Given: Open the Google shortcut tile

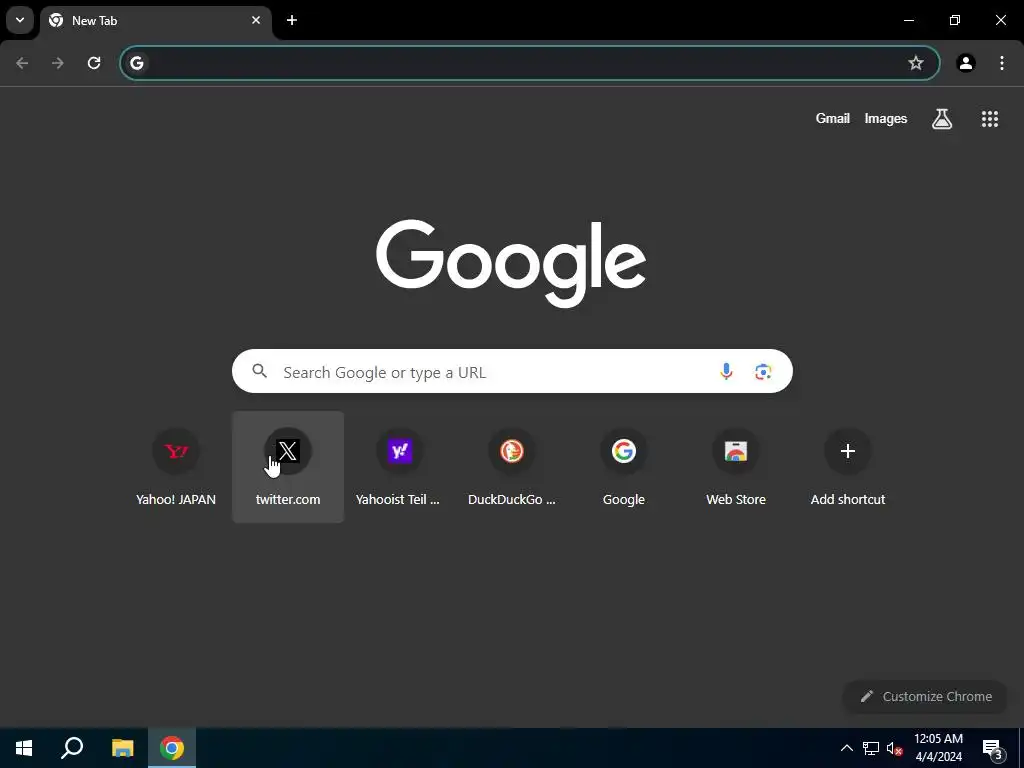Looking at the screenshot, I should (x=624, y=466).
